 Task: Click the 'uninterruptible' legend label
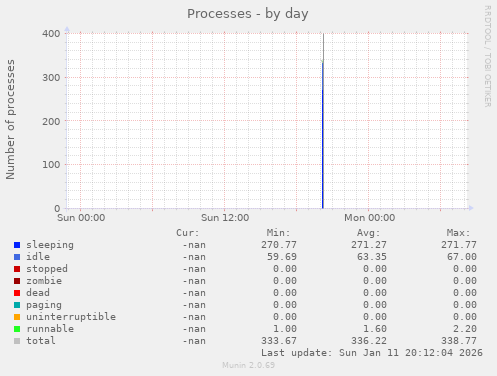tap(71, 317)
